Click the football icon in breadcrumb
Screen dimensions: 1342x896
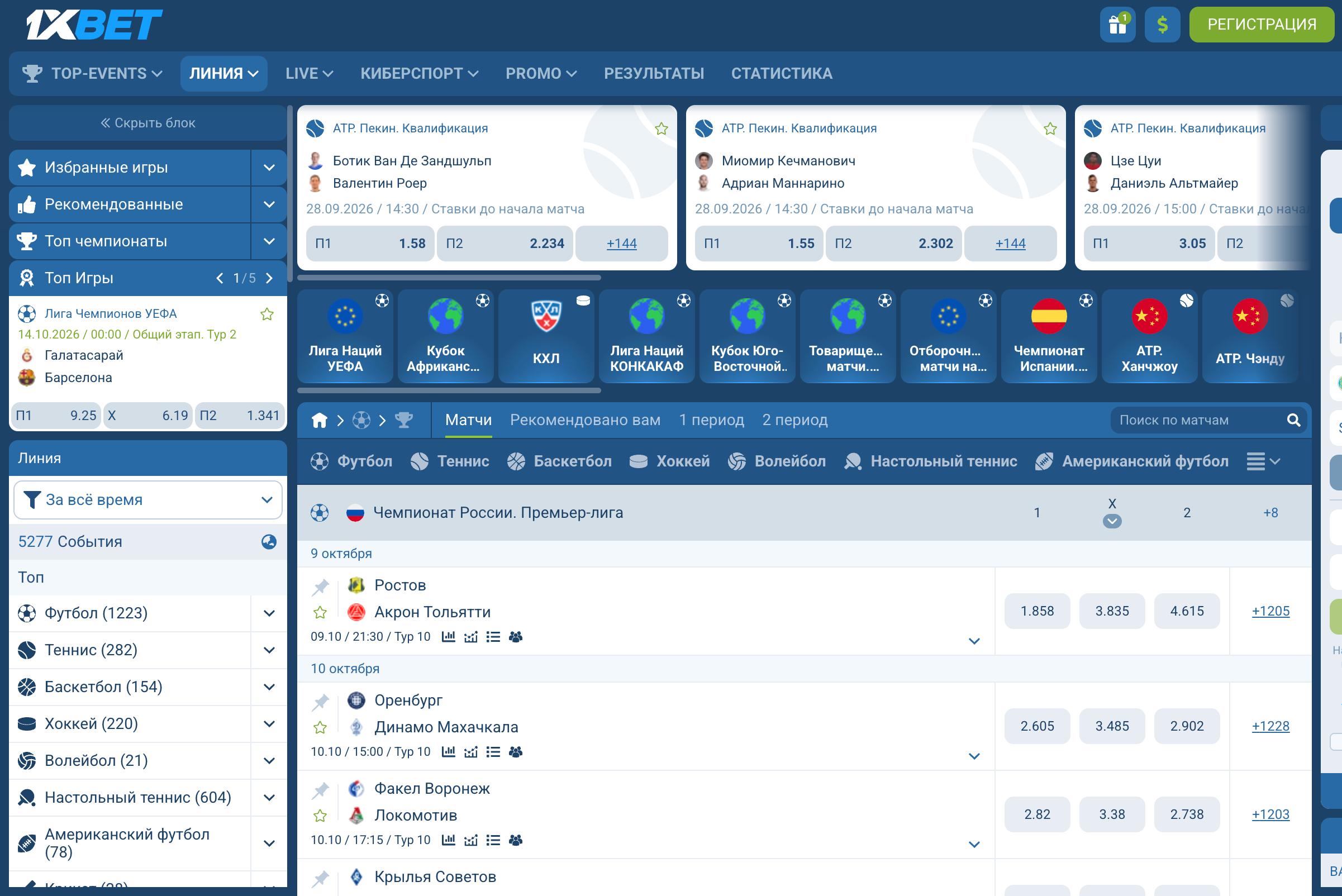tap(361, 421)
